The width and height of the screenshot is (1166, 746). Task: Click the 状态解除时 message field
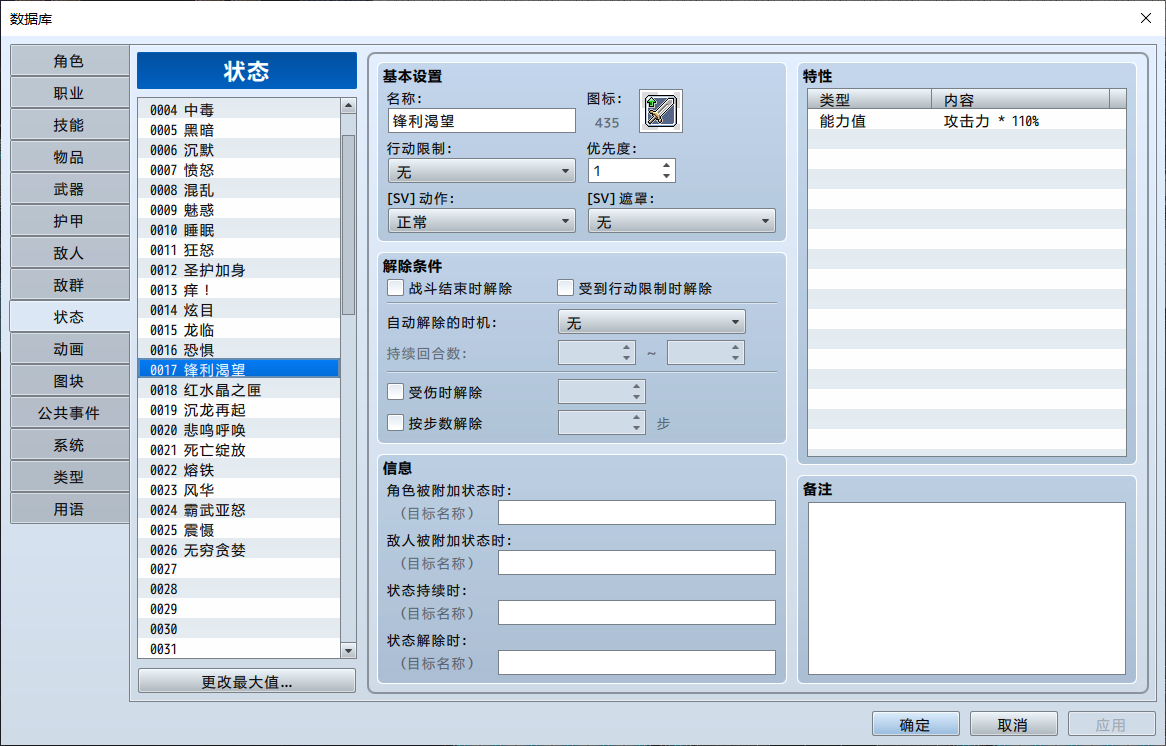[637, 662]
